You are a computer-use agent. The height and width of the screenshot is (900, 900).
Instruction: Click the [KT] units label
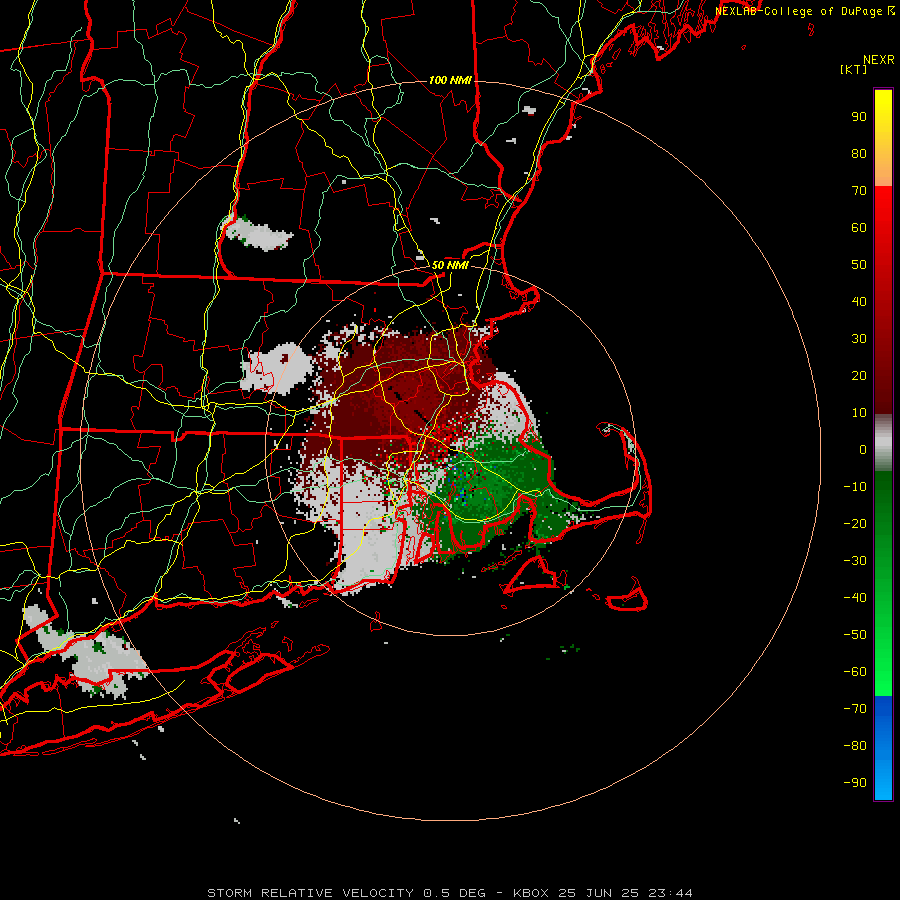pyautogui.click(x=853, y=69)
